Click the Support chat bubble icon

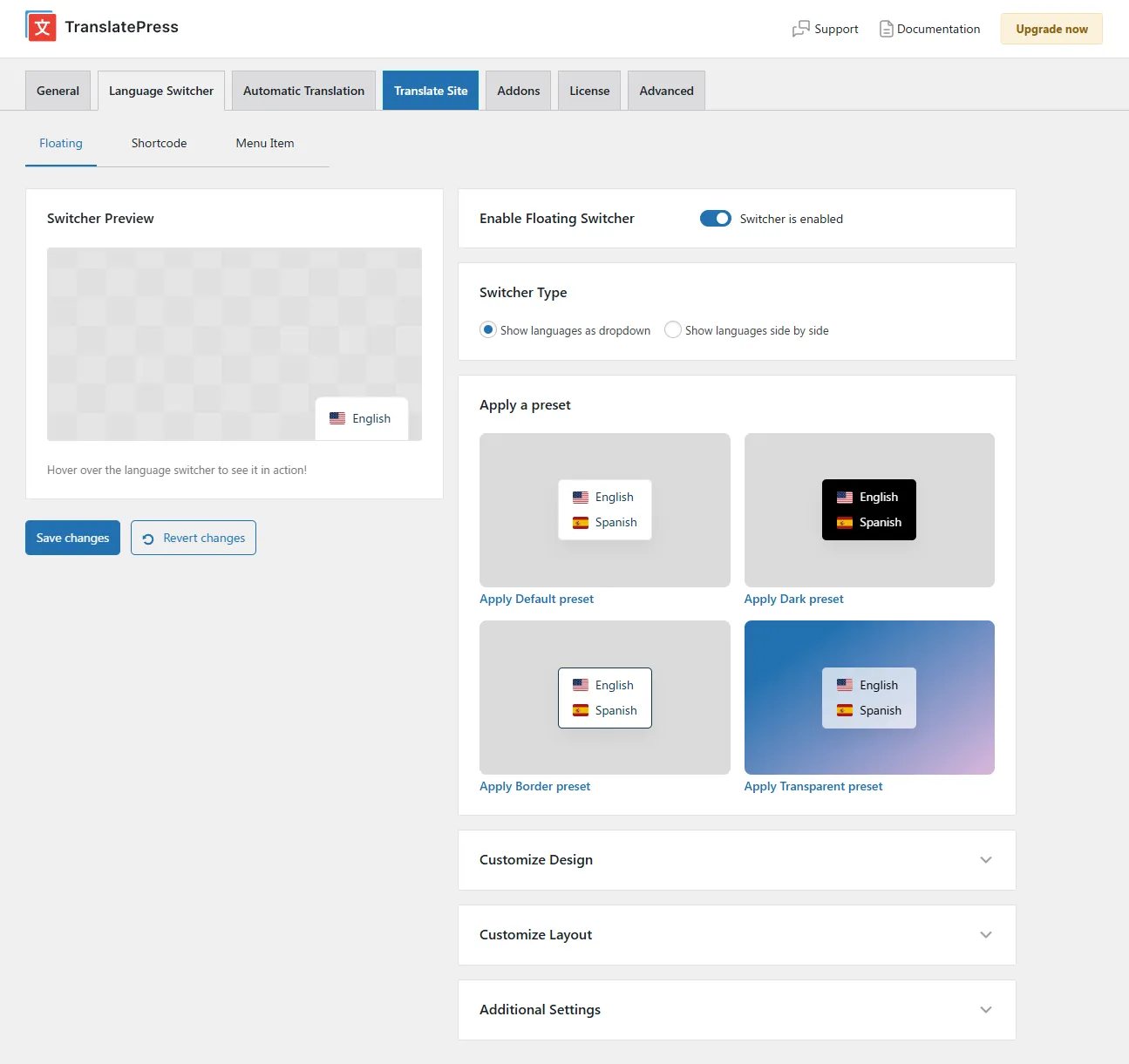(800, 29)
